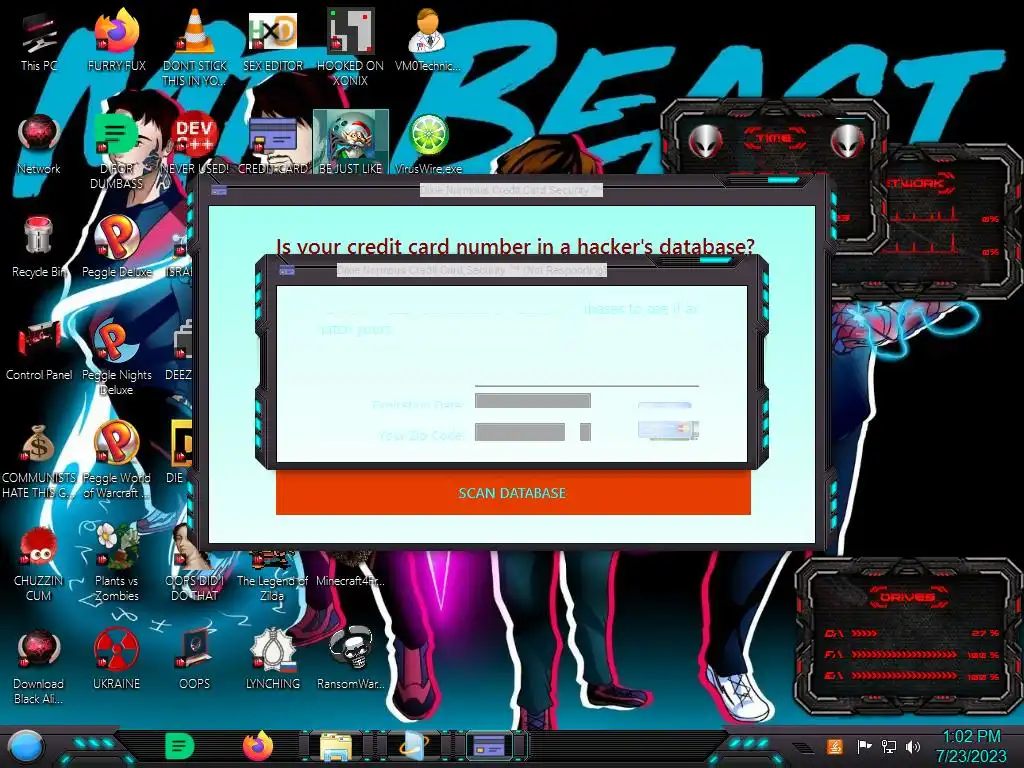1024x768 pixels.
Task: Select the BE JUST LIKE icon
Action: [351, 142]
